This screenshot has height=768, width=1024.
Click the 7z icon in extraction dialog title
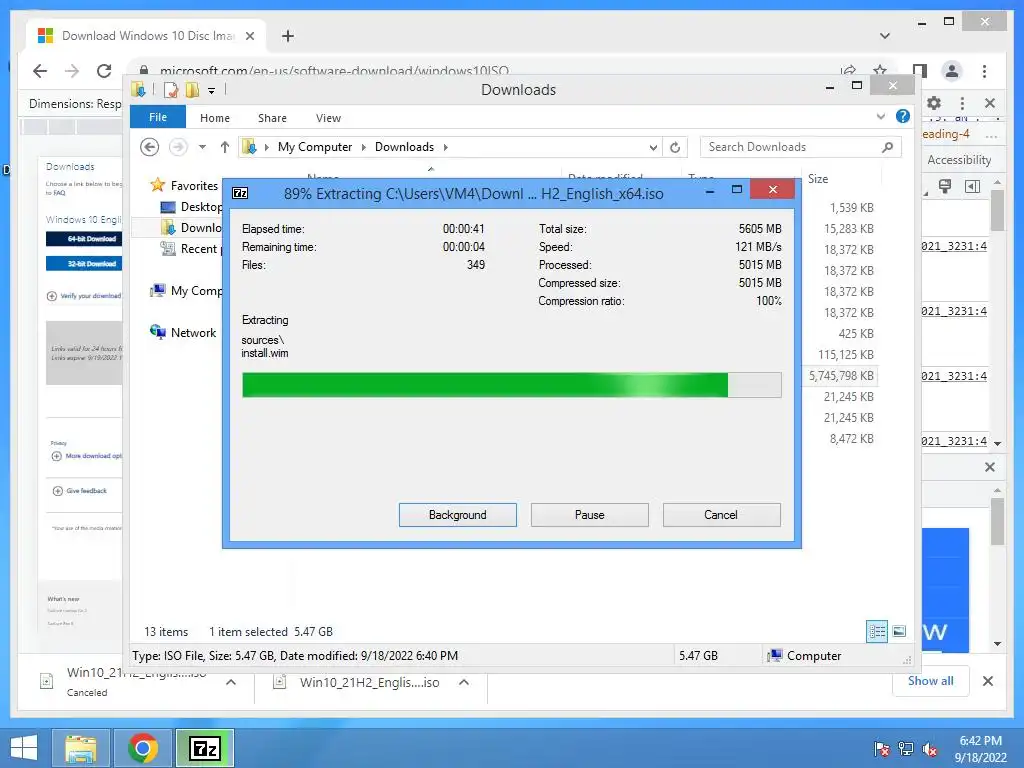click(x=240, y=193)
